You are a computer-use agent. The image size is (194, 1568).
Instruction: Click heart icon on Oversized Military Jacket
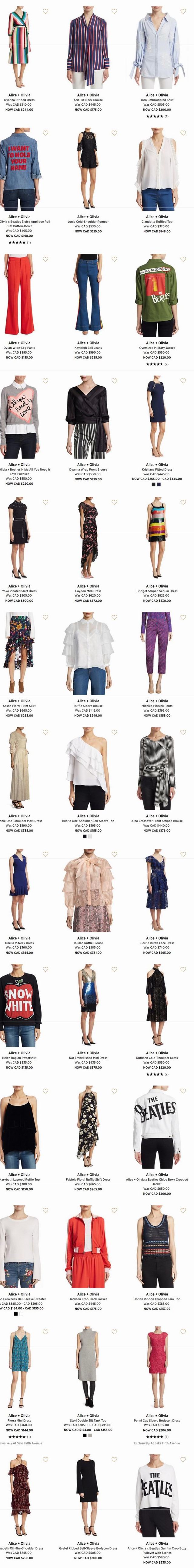click(x=183, y=259)
